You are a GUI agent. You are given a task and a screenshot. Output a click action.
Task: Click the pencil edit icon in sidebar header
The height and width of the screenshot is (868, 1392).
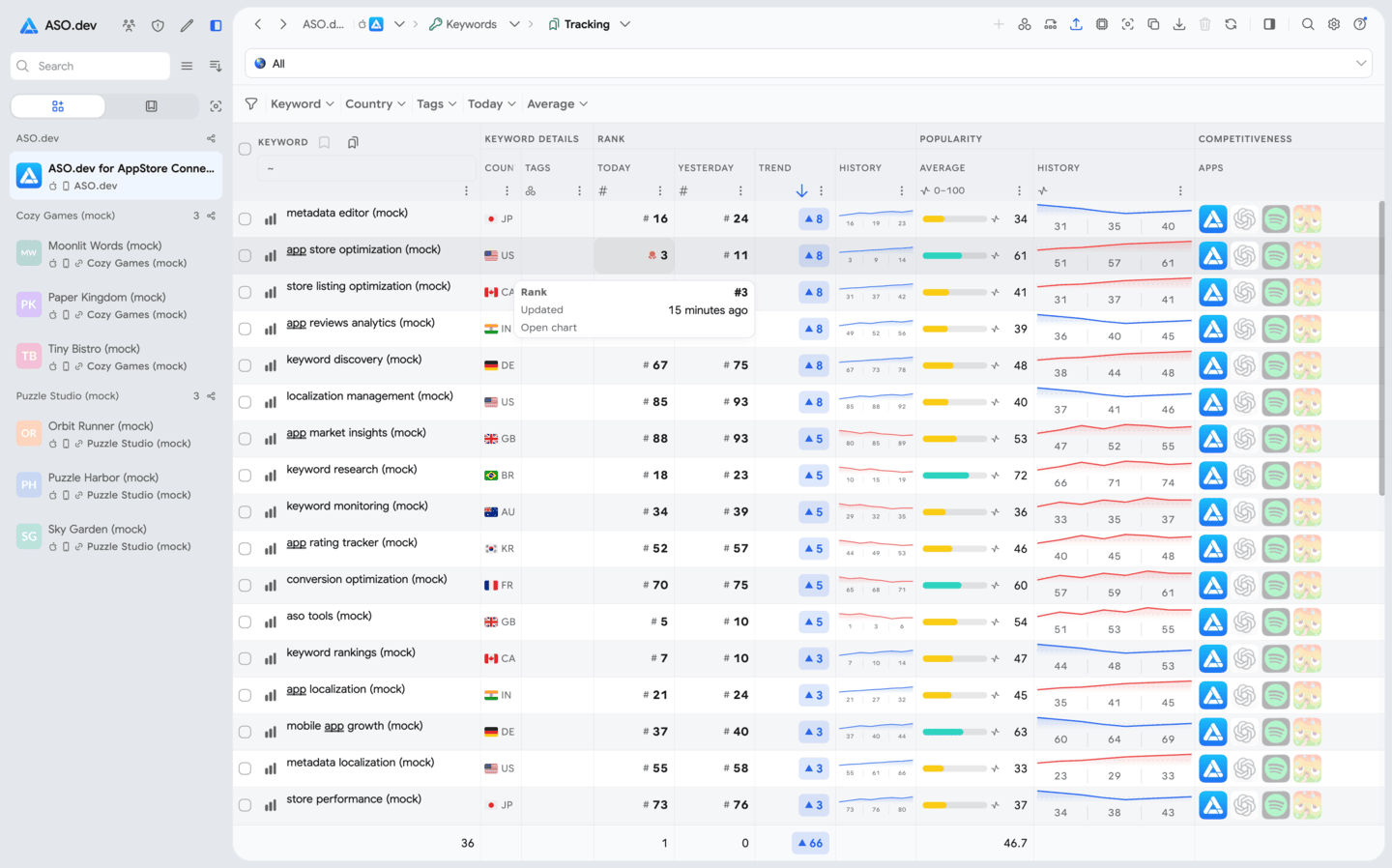(x=187, y=25)
